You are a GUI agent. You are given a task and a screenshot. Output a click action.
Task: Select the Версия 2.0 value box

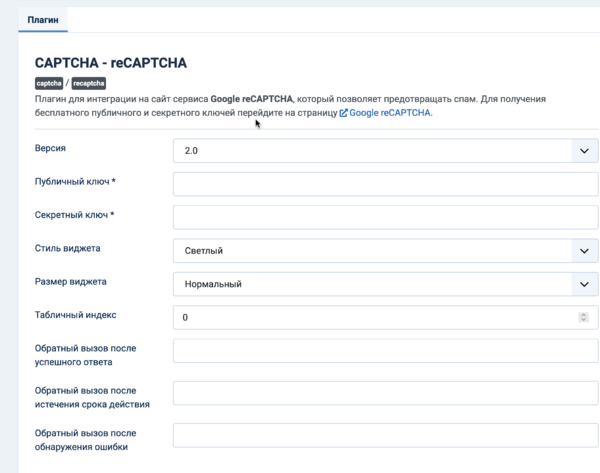372,151
